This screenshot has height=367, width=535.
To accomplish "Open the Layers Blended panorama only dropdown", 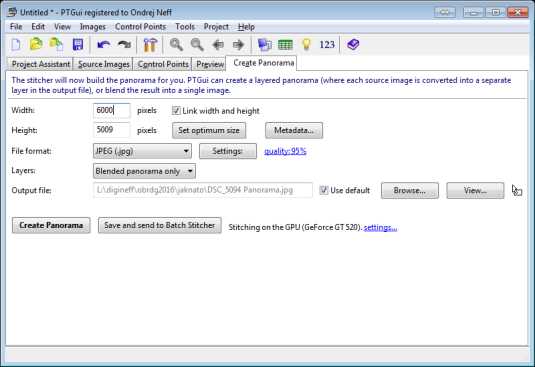I will (144, 171).
